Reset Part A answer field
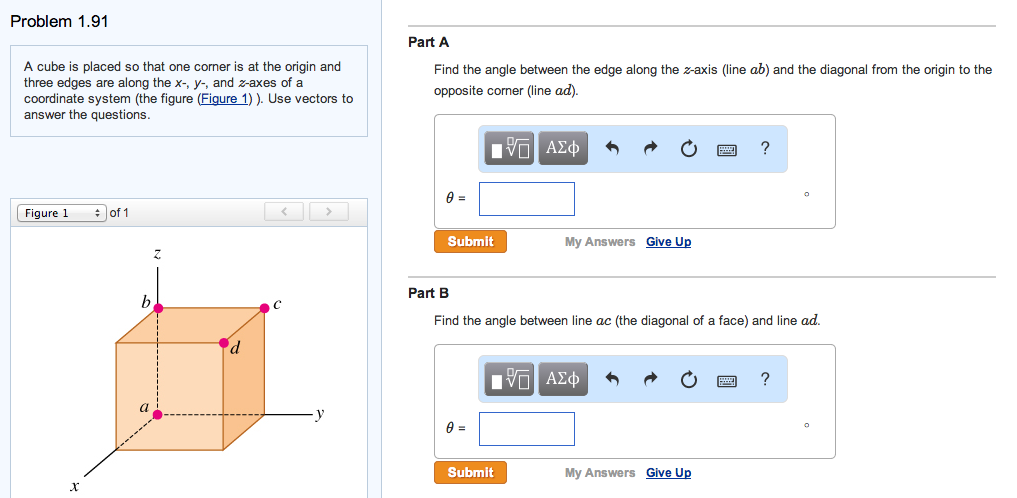This screenshot has width=1017, height=498. [x=688, y=149]
